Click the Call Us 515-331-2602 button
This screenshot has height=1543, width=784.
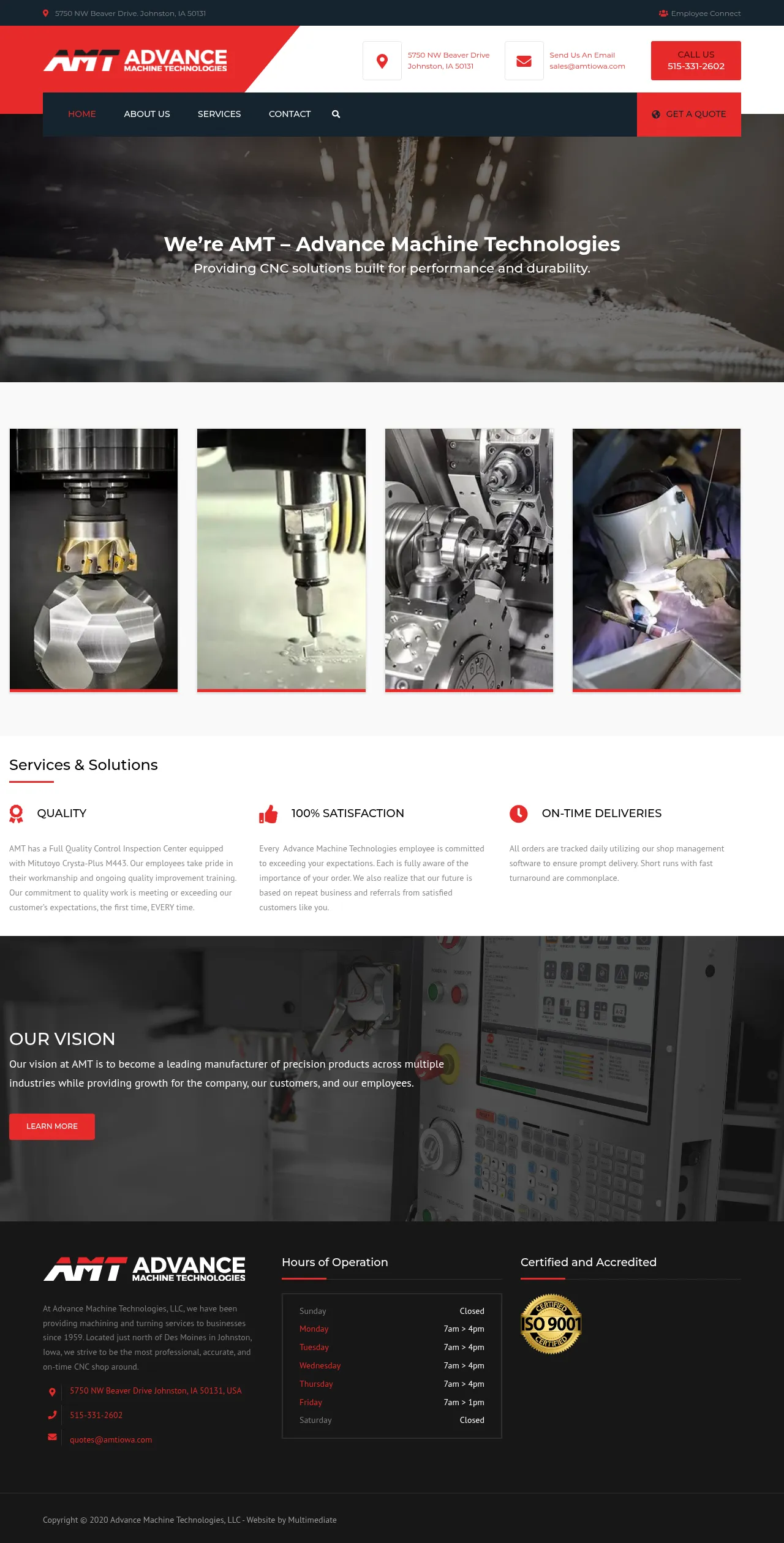[696, 61]
